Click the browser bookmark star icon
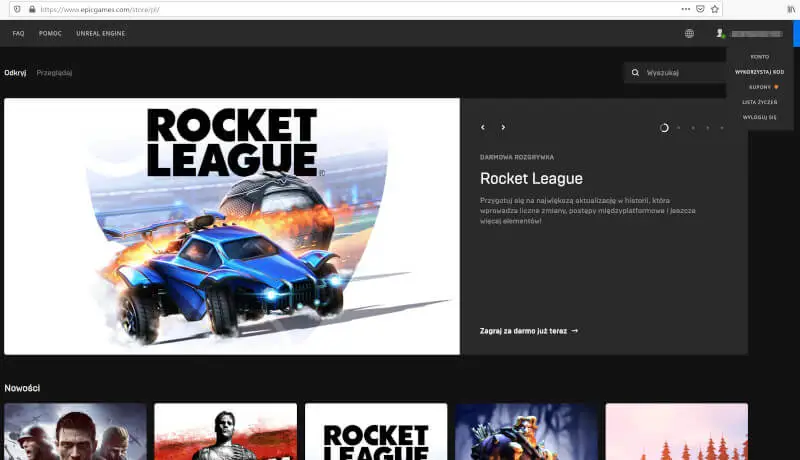This screenshot has height=460, width=800. pyautogui.click(x=715, y=8)
